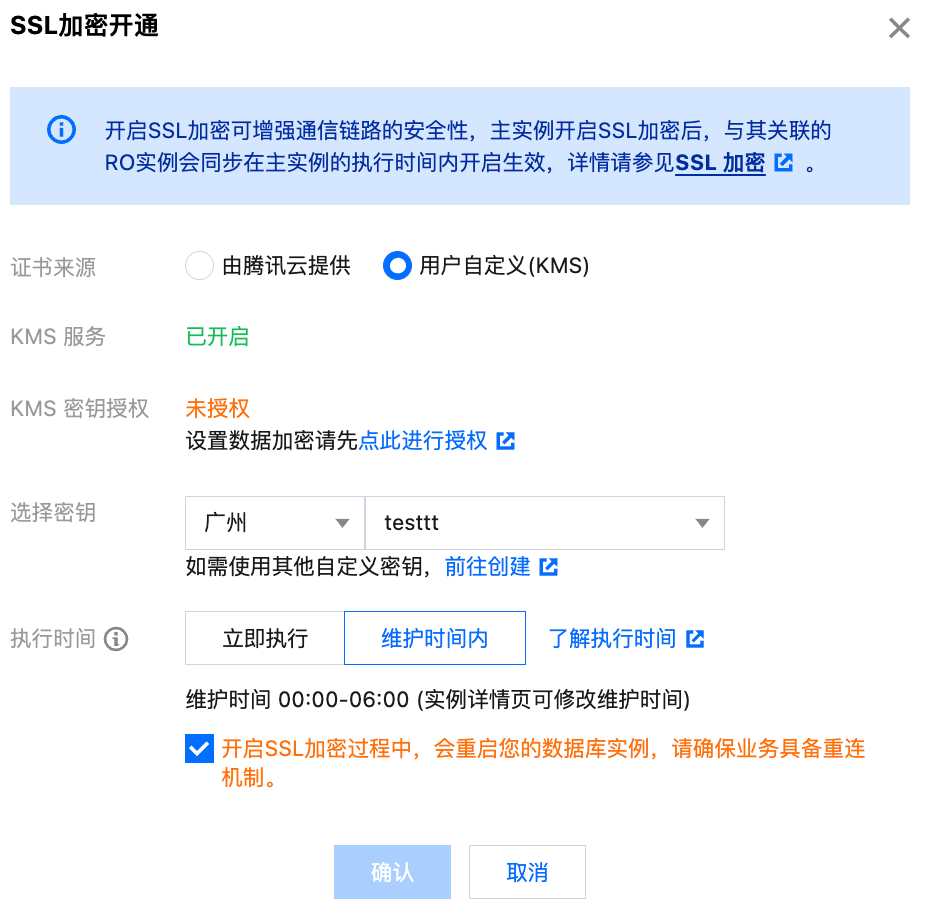This screenshot has height=910, width=934.
Task: Click 点此进行授权 authorization link
Action: pos(422,441)
